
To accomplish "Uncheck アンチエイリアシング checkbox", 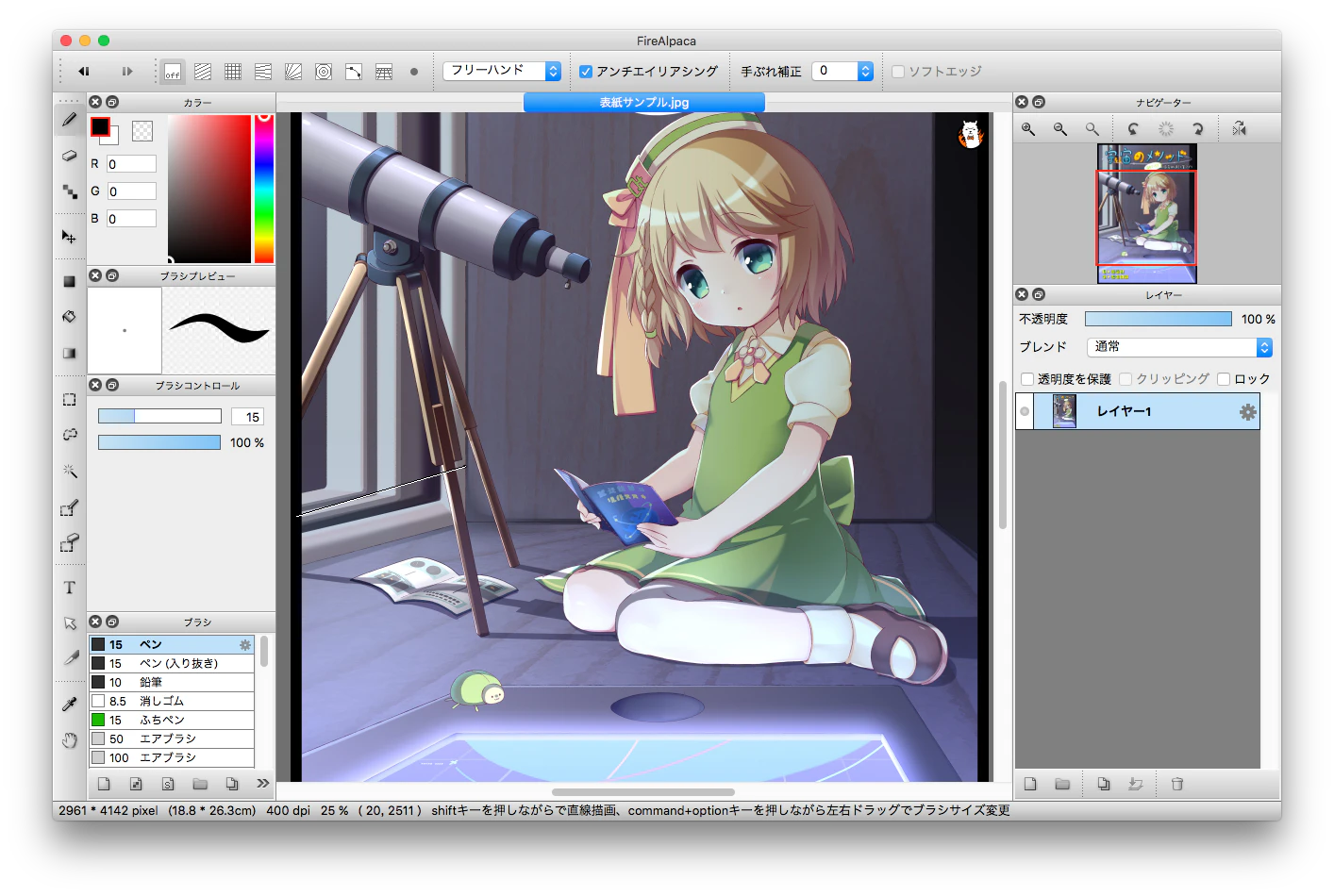I will tap(586, 72).
